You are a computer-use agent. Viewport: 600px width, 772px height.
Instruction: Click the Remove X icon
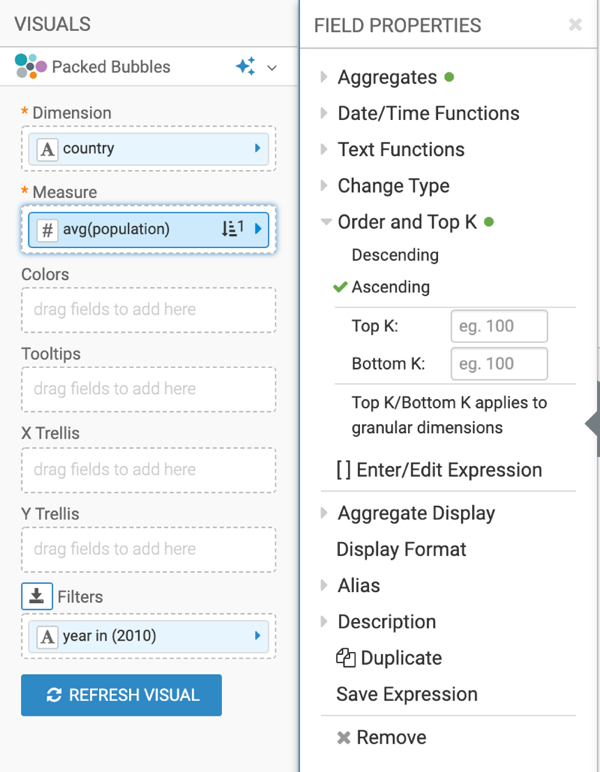(344, 738)
